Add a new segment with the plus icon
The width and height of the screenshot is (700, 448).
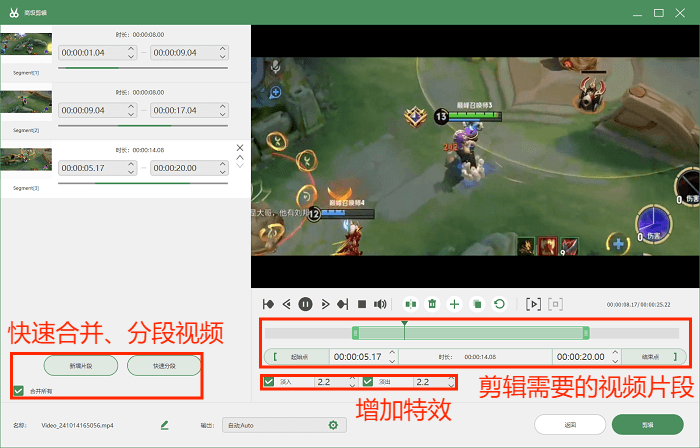[x=454, y=304]
